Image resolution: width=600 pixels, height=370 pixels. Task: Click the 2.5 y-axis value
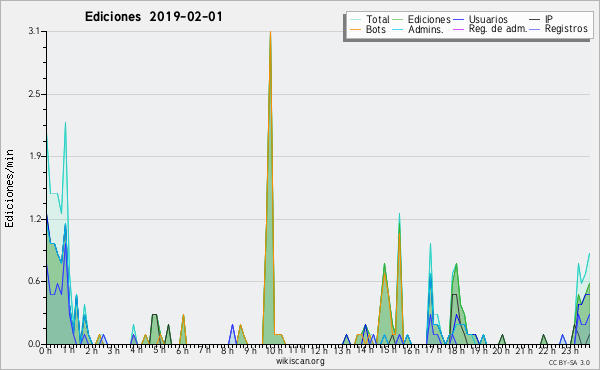34,94
